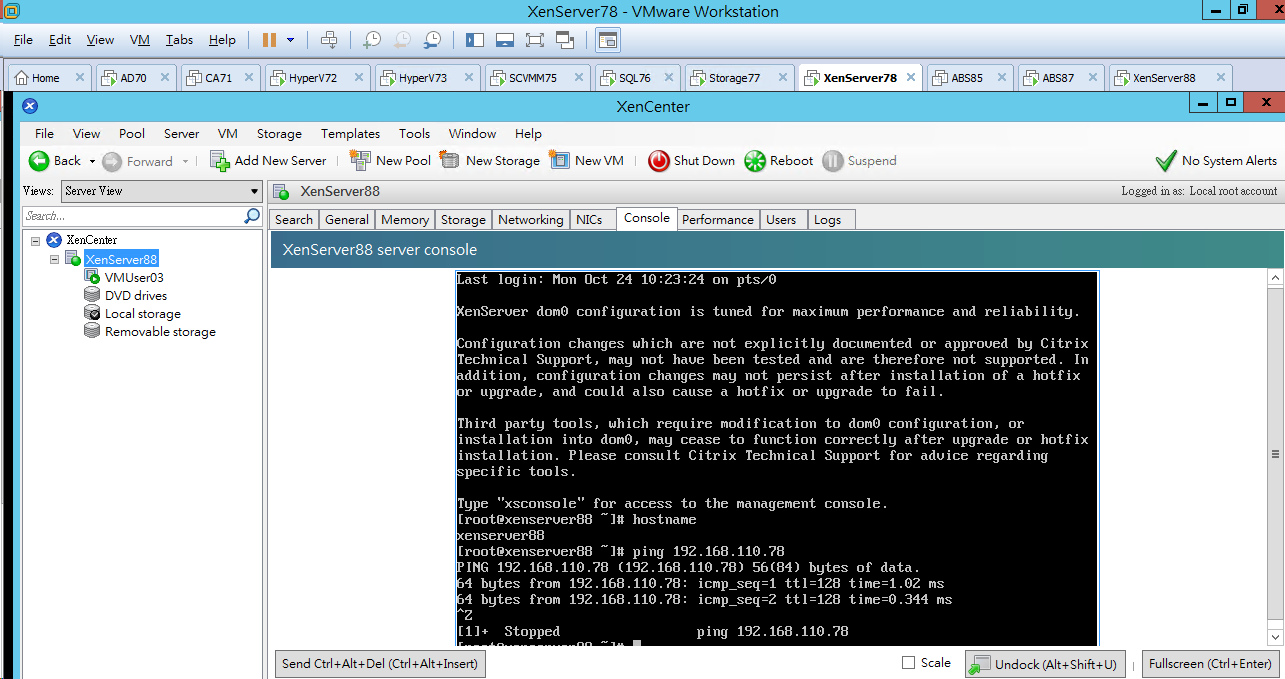
Task: Open the VMware Tabs menu
Action: 180,40
